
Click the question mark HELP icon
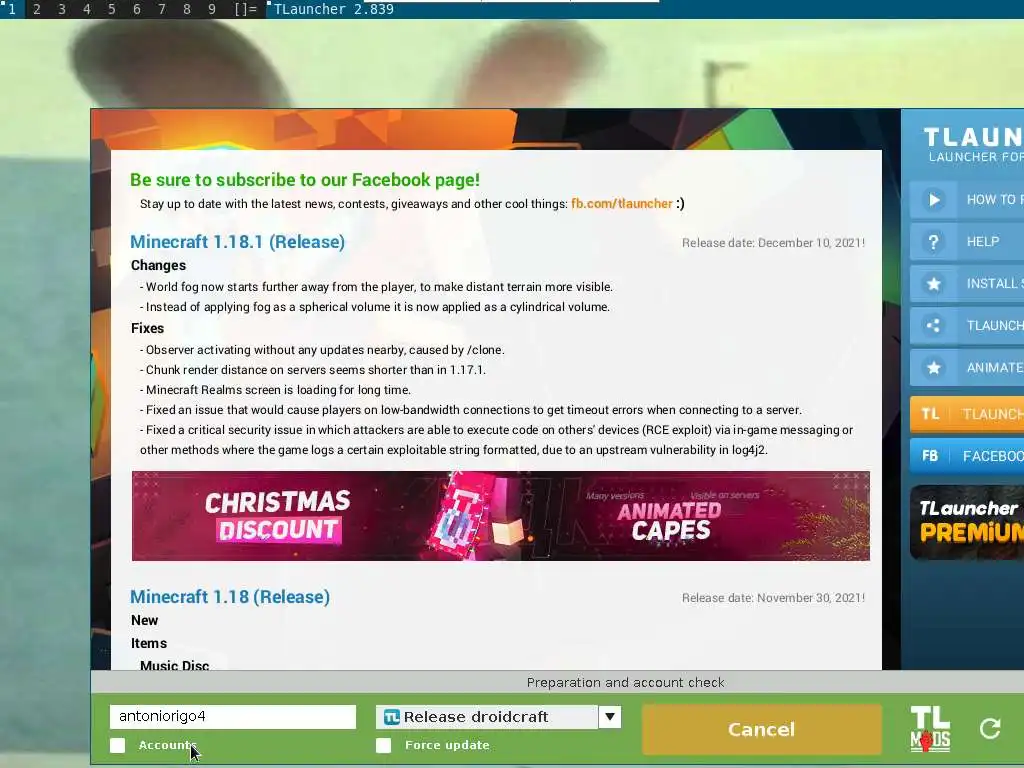(934, 242)
